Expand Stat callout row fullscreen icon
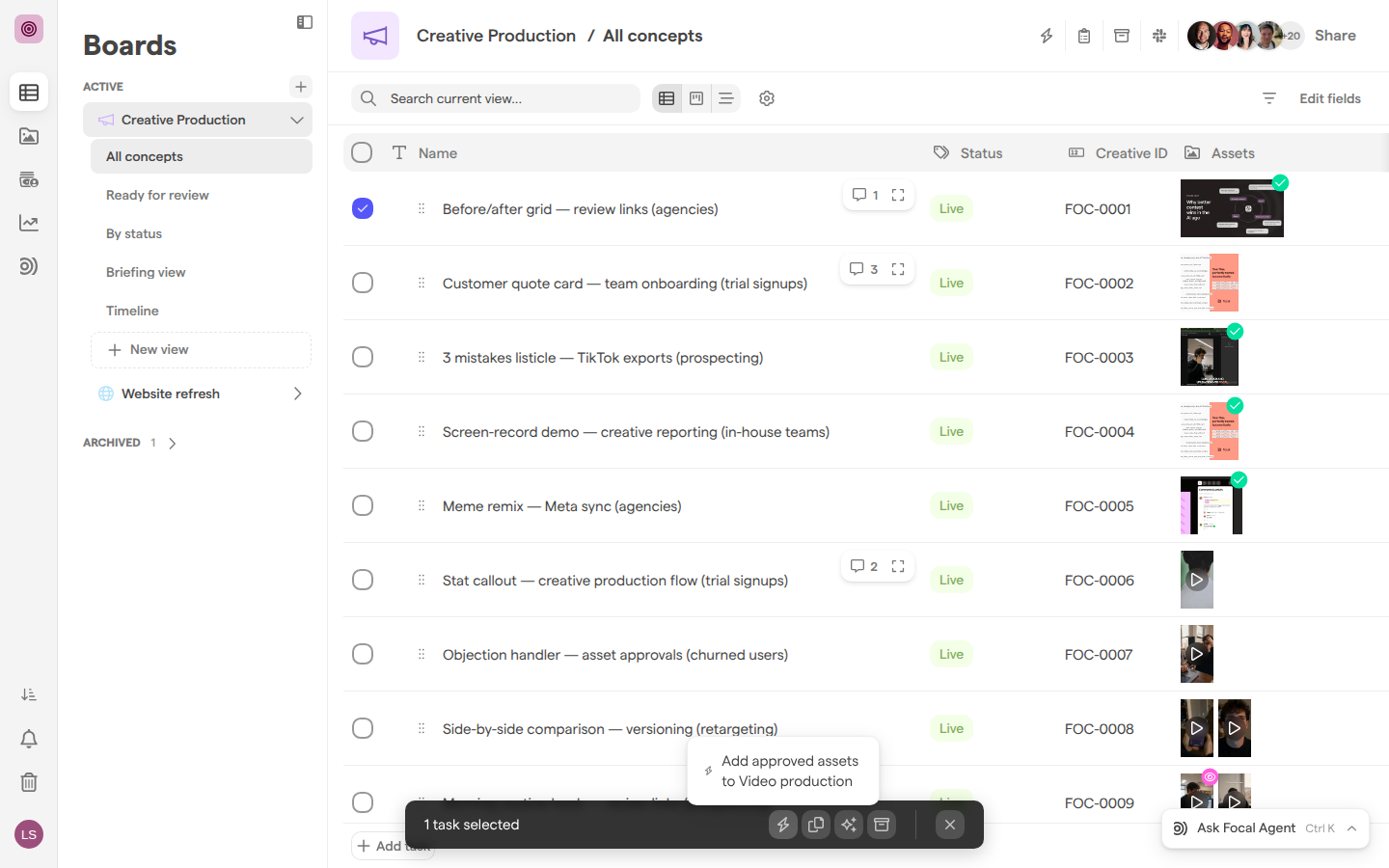This screenshot has height=868, width=1389. point(898,566)
